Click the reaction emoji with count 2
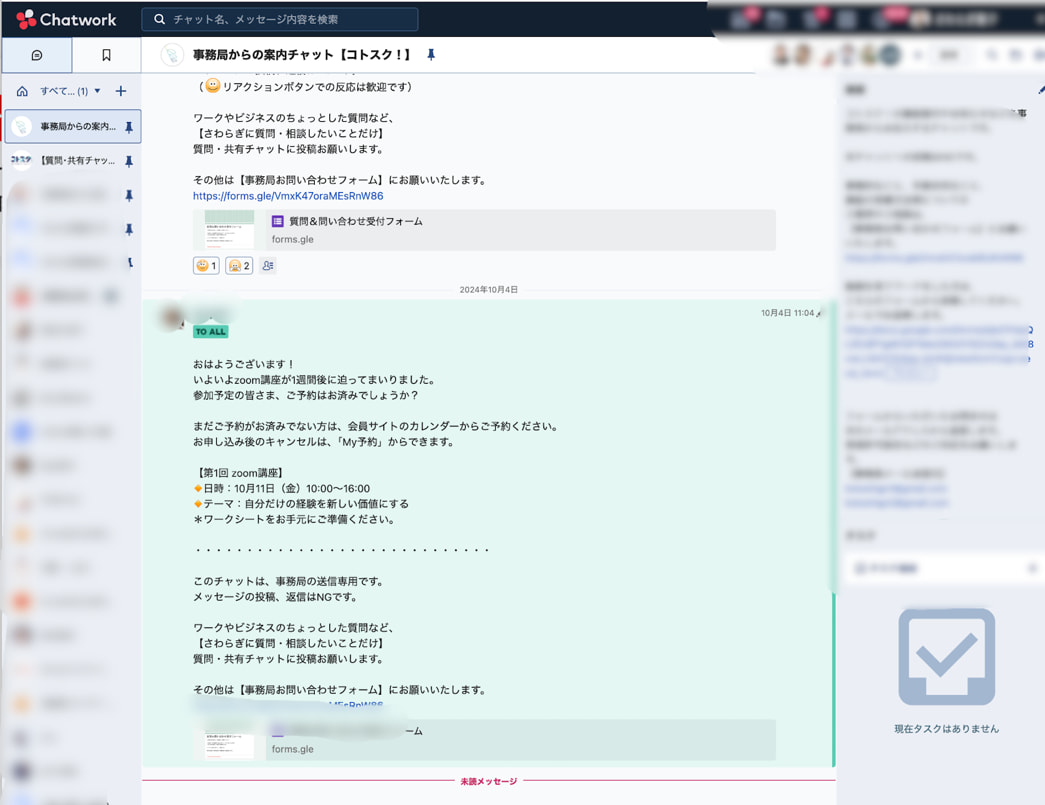Image resolution: width=1045 pixels, height=805 pixels. [238, 266]
